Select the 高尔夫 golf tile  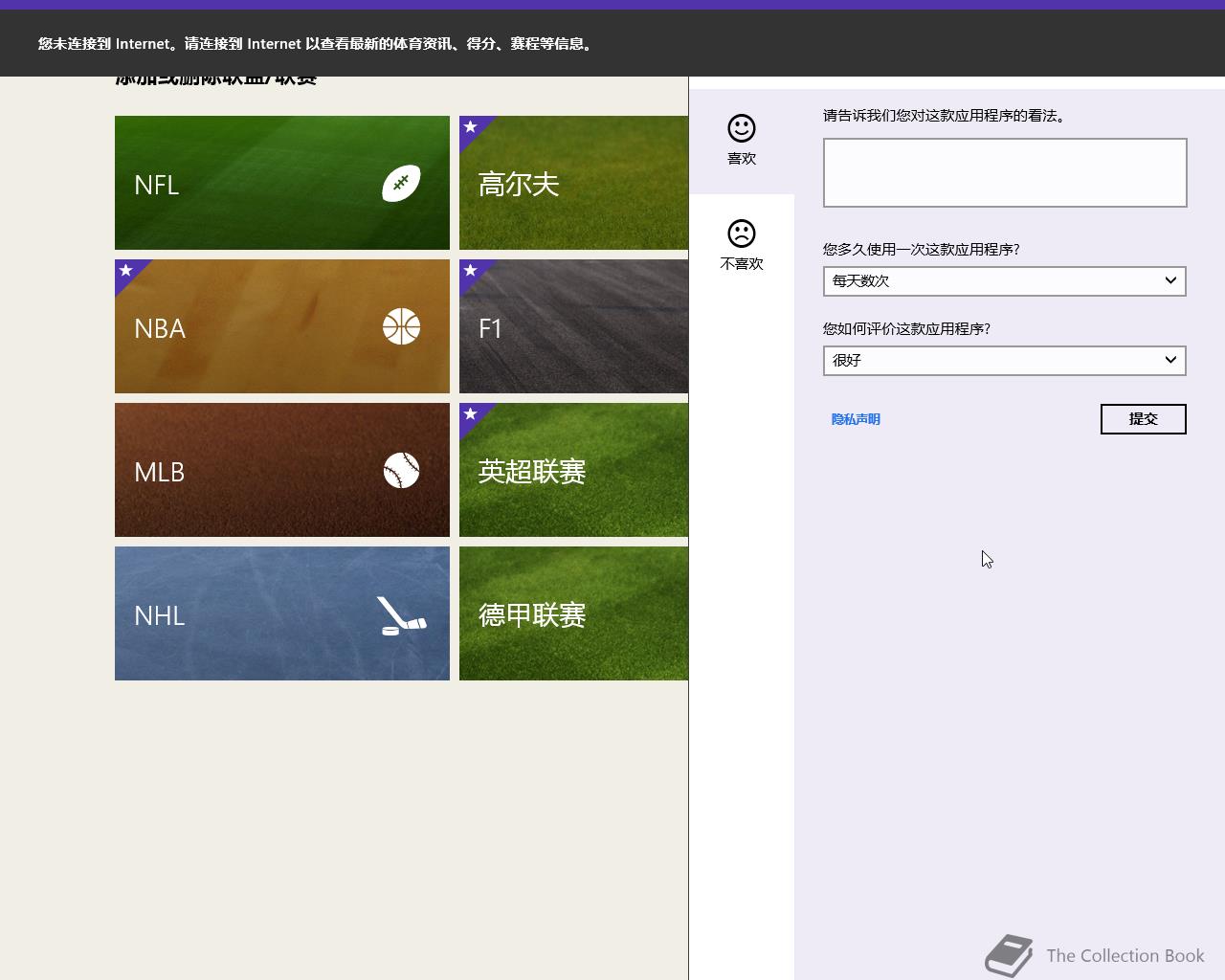(x=574, y=183)
